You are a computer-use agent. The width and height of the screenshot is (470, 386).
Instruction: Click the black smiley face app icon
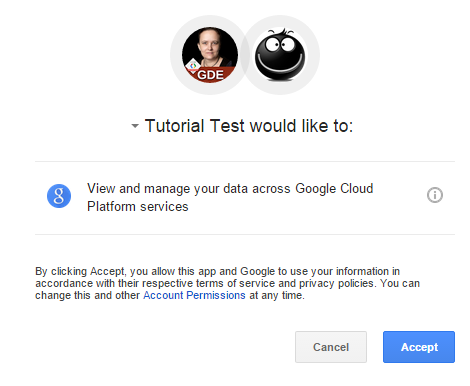280,55
